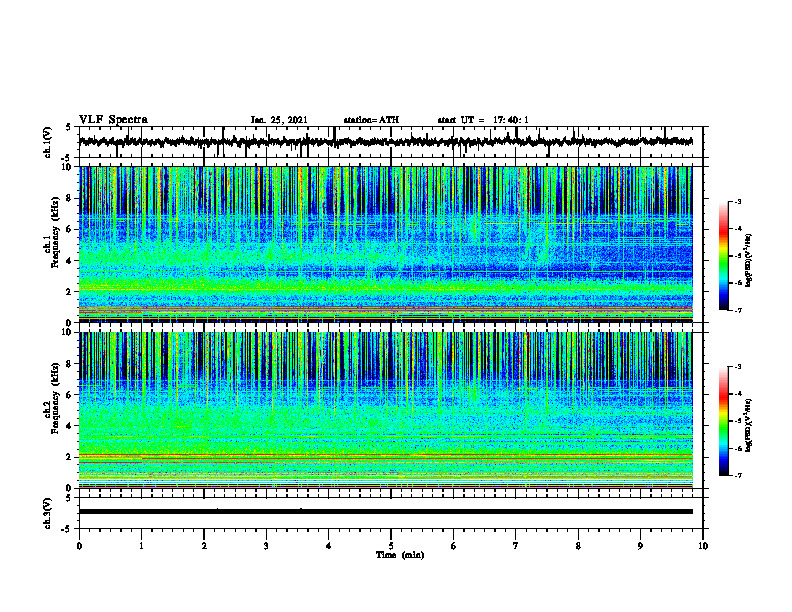Click the ch.1 spectrogram color scale bar

[x=723, y=256]
